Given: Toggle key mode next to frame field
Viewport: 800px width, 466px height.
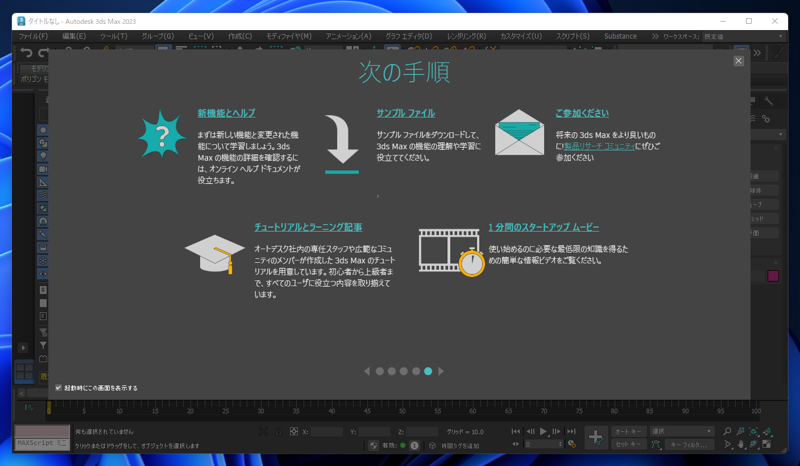Looking at the screenshot, I should click(515, 444).
